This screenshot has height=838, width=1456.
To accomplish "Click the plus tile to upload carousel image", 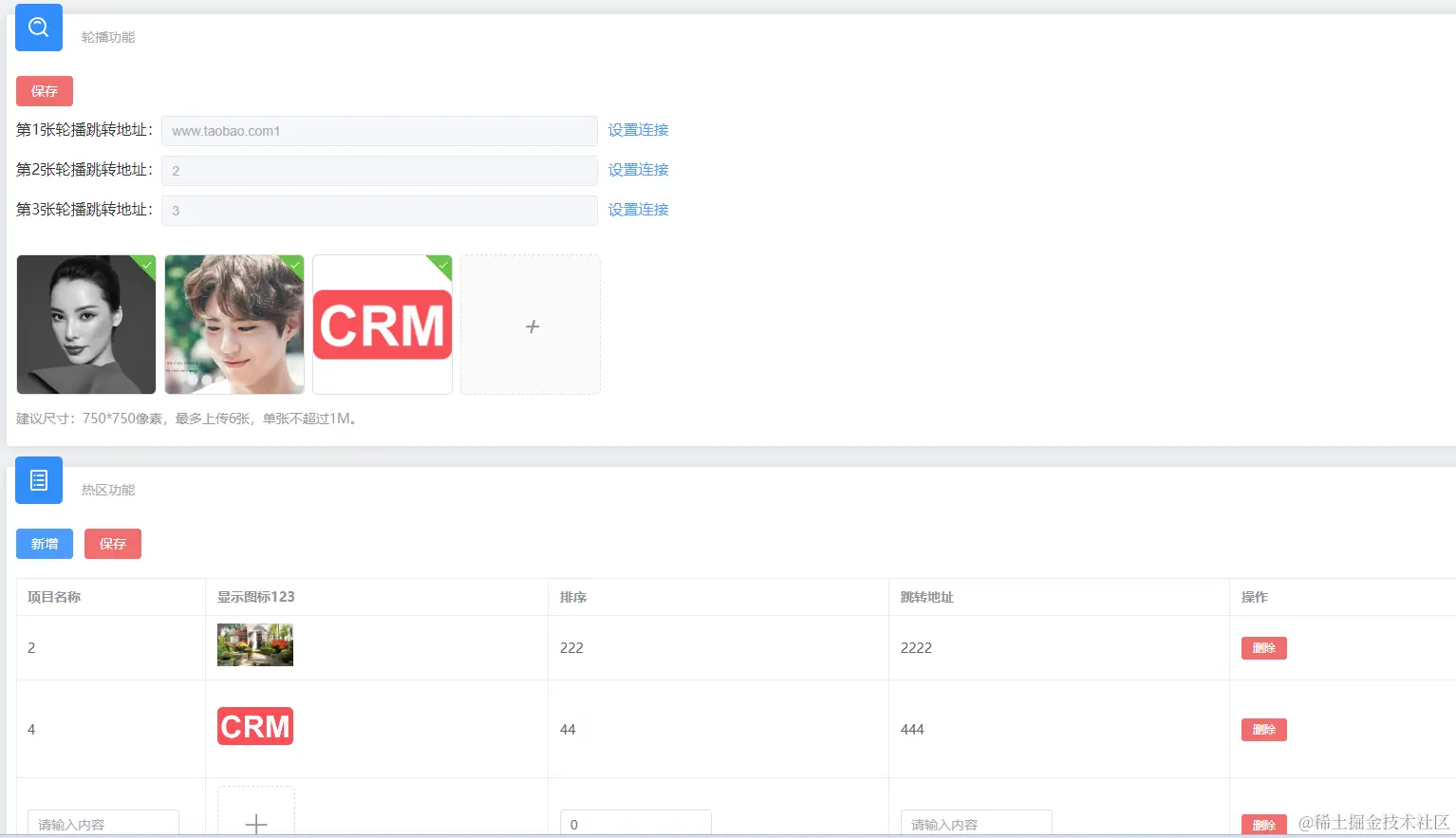I will pos(531,325).
